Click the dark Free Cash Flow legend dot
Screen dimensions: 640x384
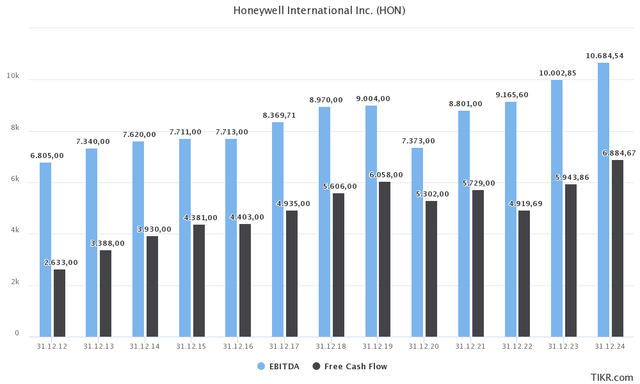click(x=316, y=366)
